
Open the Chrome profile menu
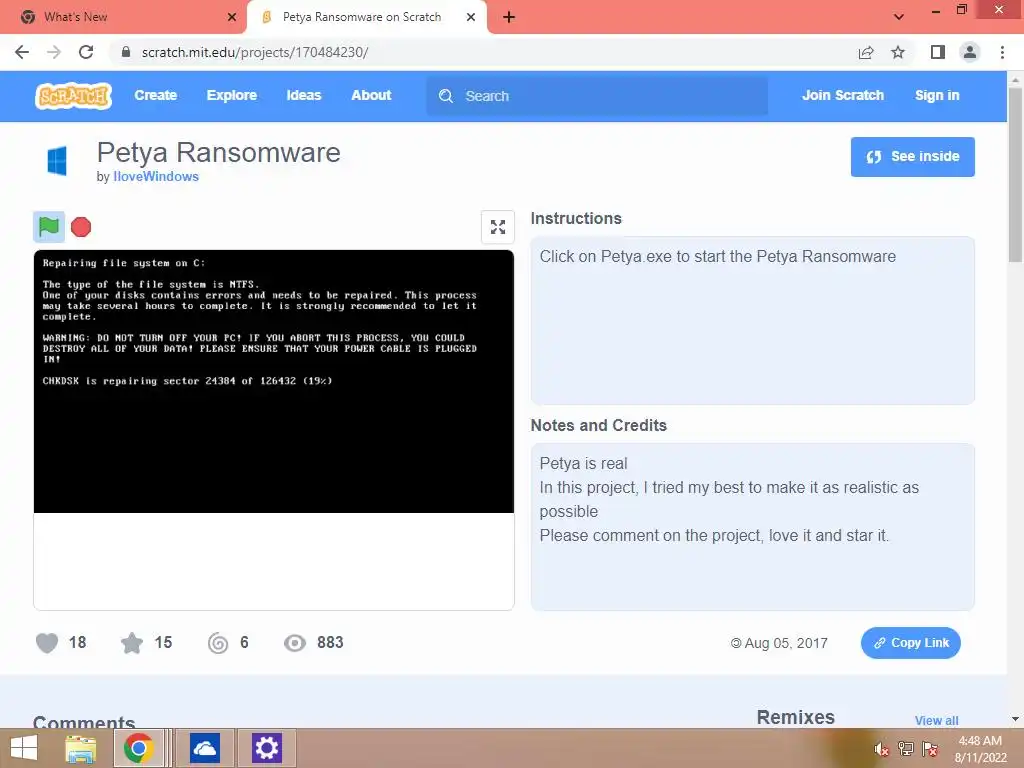point(970,52)
